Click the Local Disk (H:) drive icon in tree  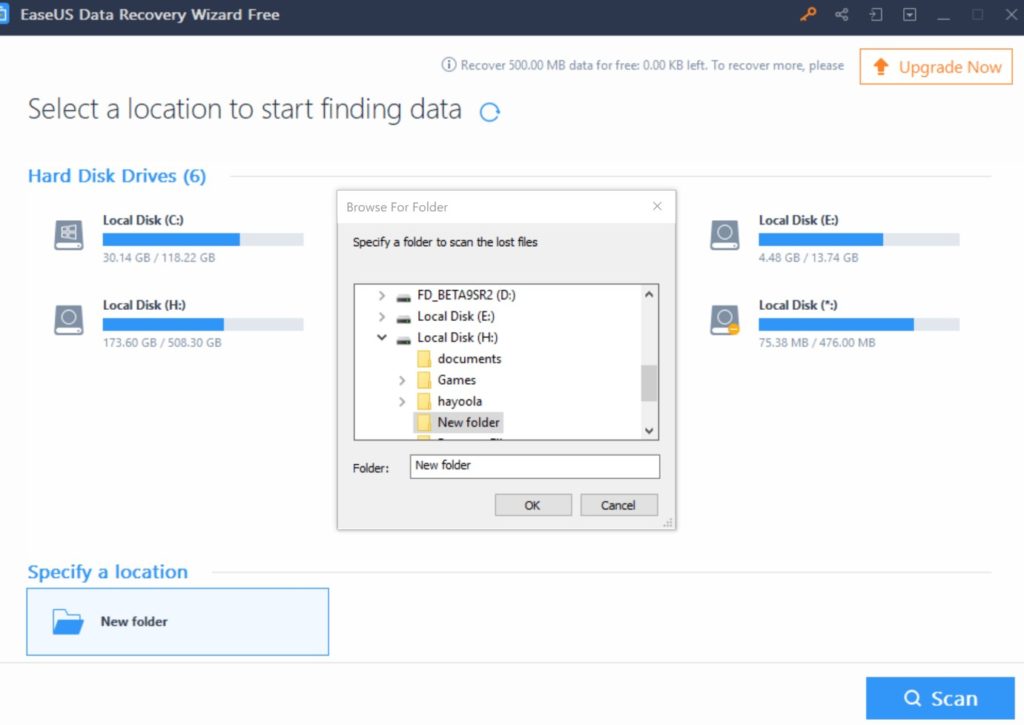point(404,339)
